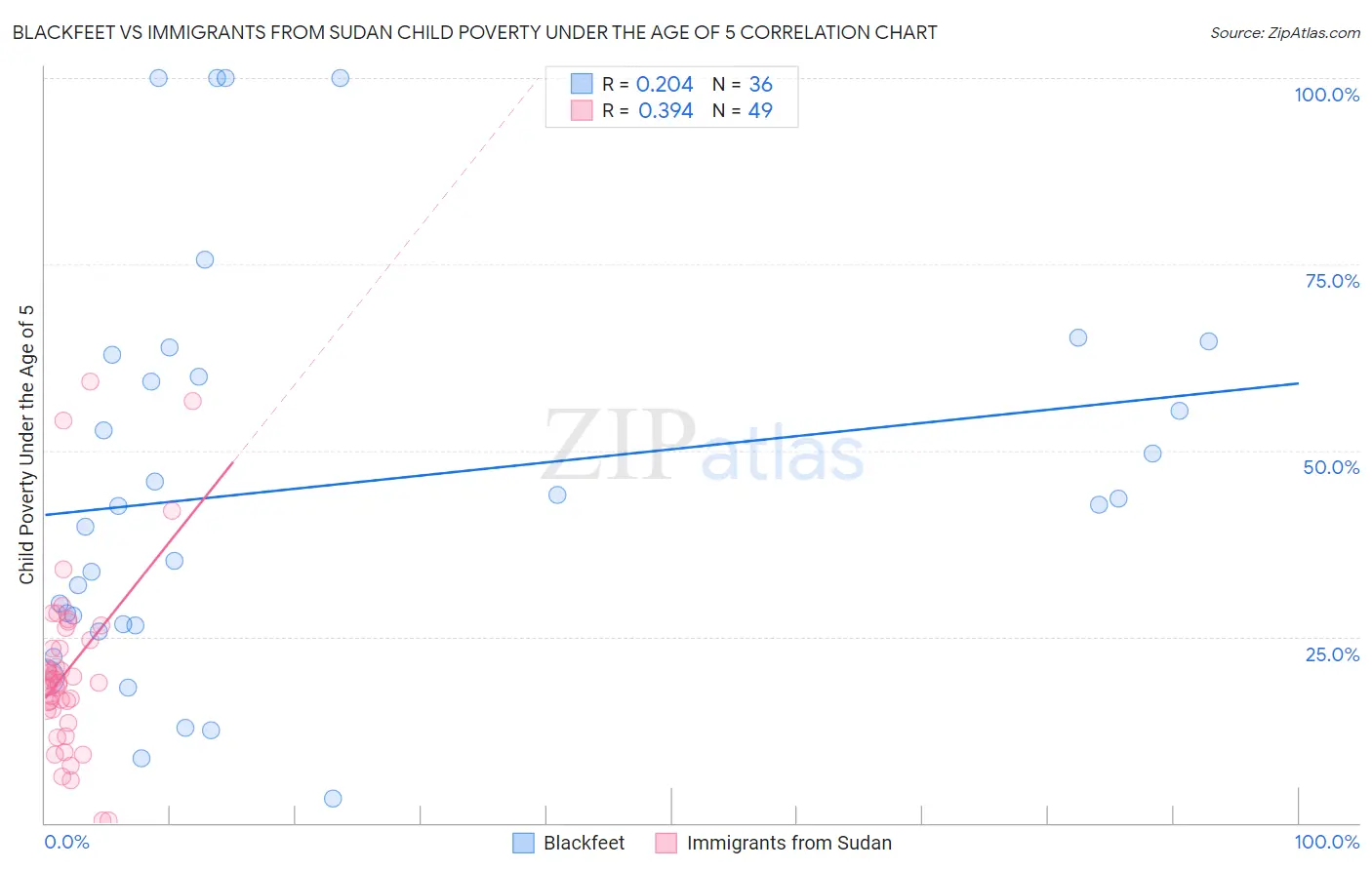The height and width of the screenshot is (870, 1372).
Task: Click the 100.0% x-axis label
Action: click(1326, 842)
